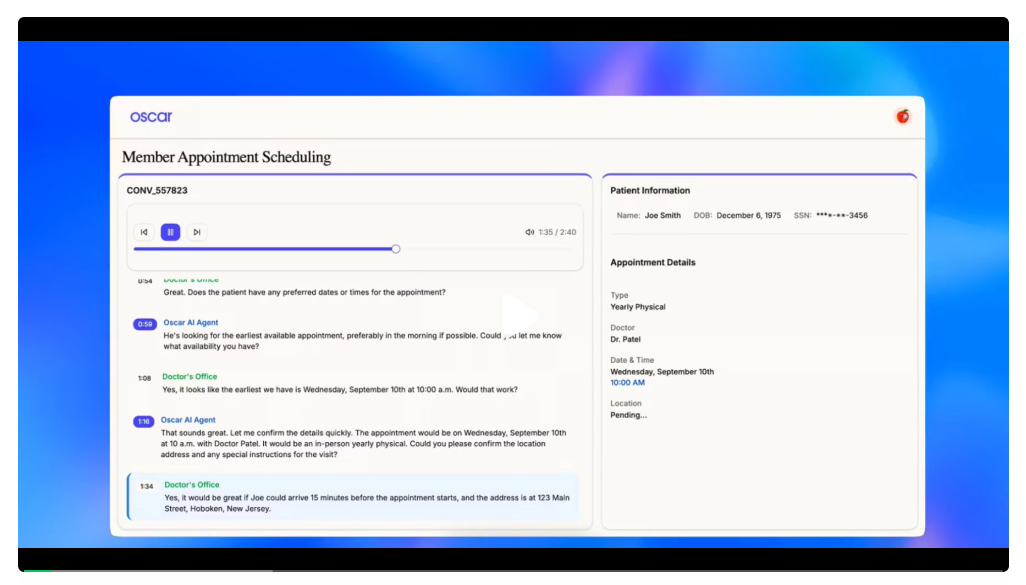Screen dimensions: 1026x585
Task: Click the message about earliest available appointment
Action: point(363,341)
